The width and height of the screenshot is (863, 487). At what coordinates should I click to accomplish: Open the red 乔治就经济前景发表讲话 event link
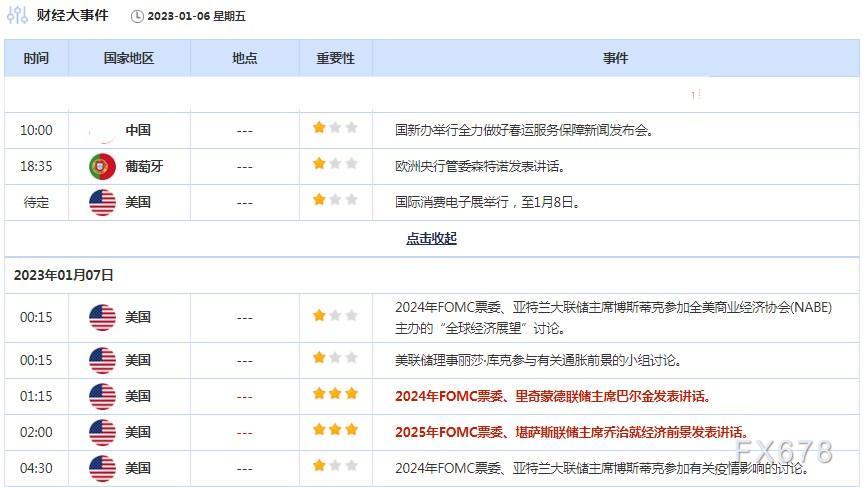pos(571,432)
